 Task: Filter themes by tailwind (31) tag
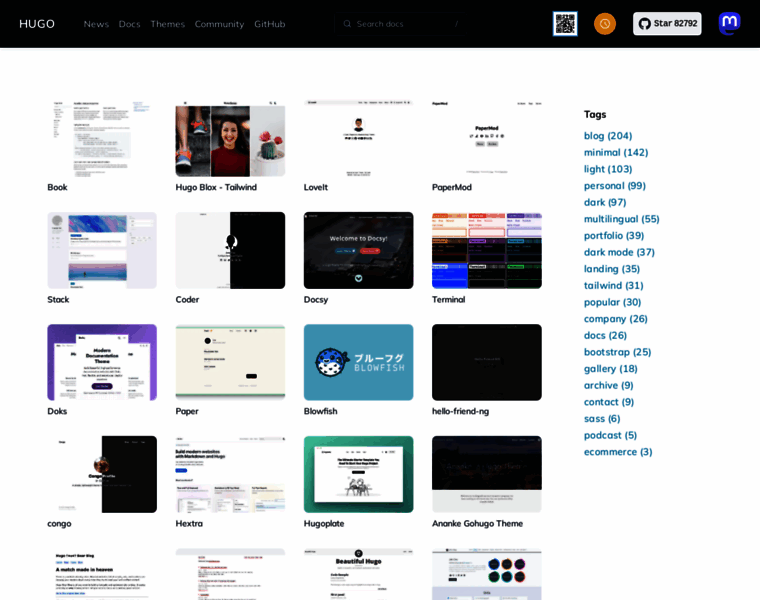point(614,285)
